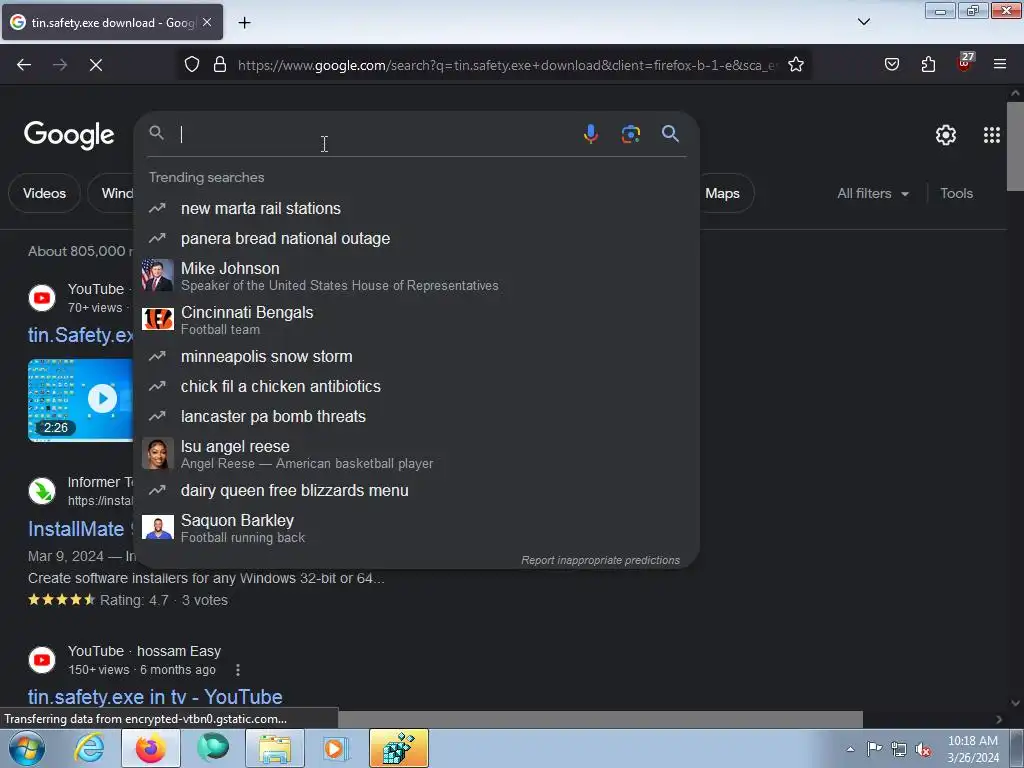Click the browser Back arrow
1024x768 pixels.
point(24,65)
